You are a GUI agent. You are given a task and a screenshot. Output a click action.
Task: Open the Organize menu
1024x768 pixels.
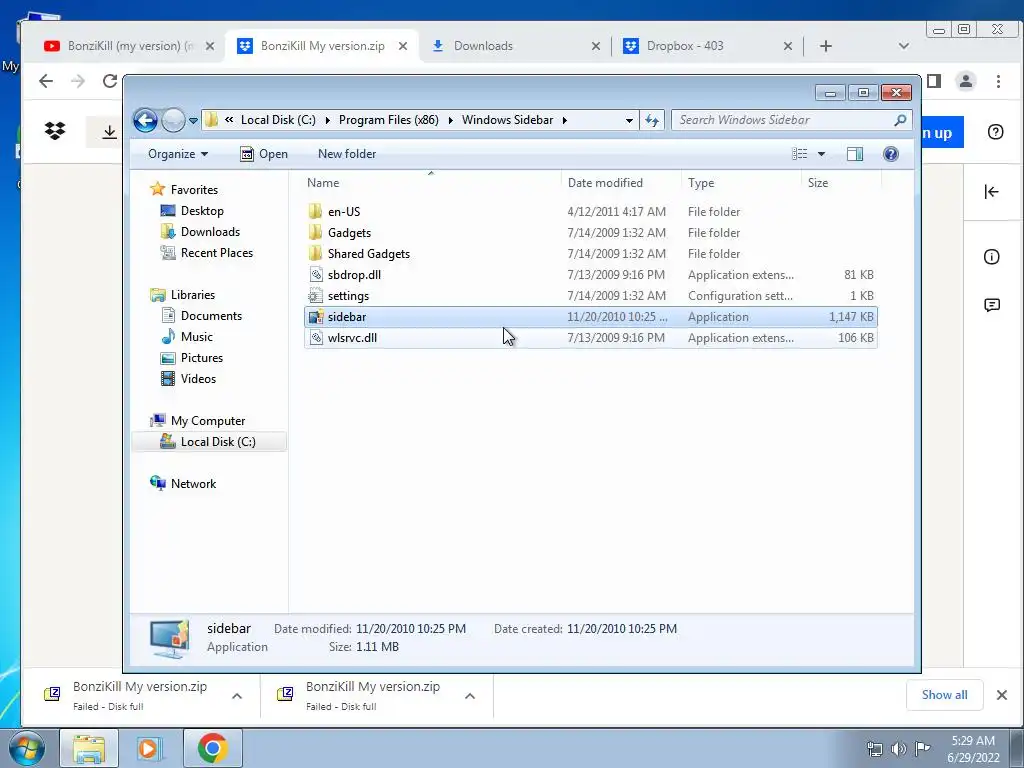tap(178, 154)
